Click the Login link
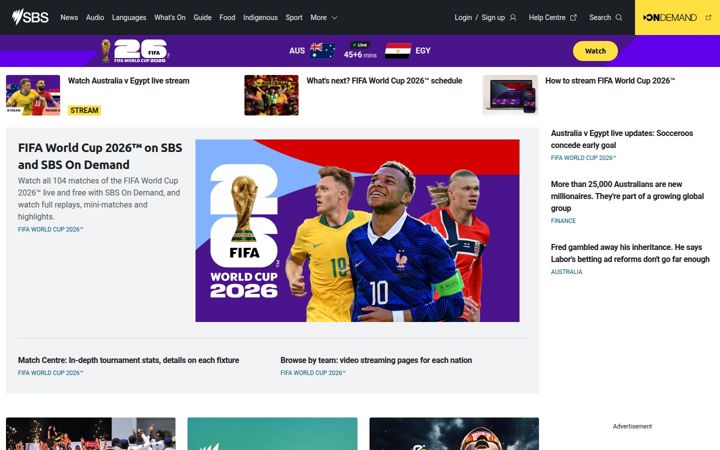Image resolution: width=720 pixels, height=450 pixels. click(463, 17)
